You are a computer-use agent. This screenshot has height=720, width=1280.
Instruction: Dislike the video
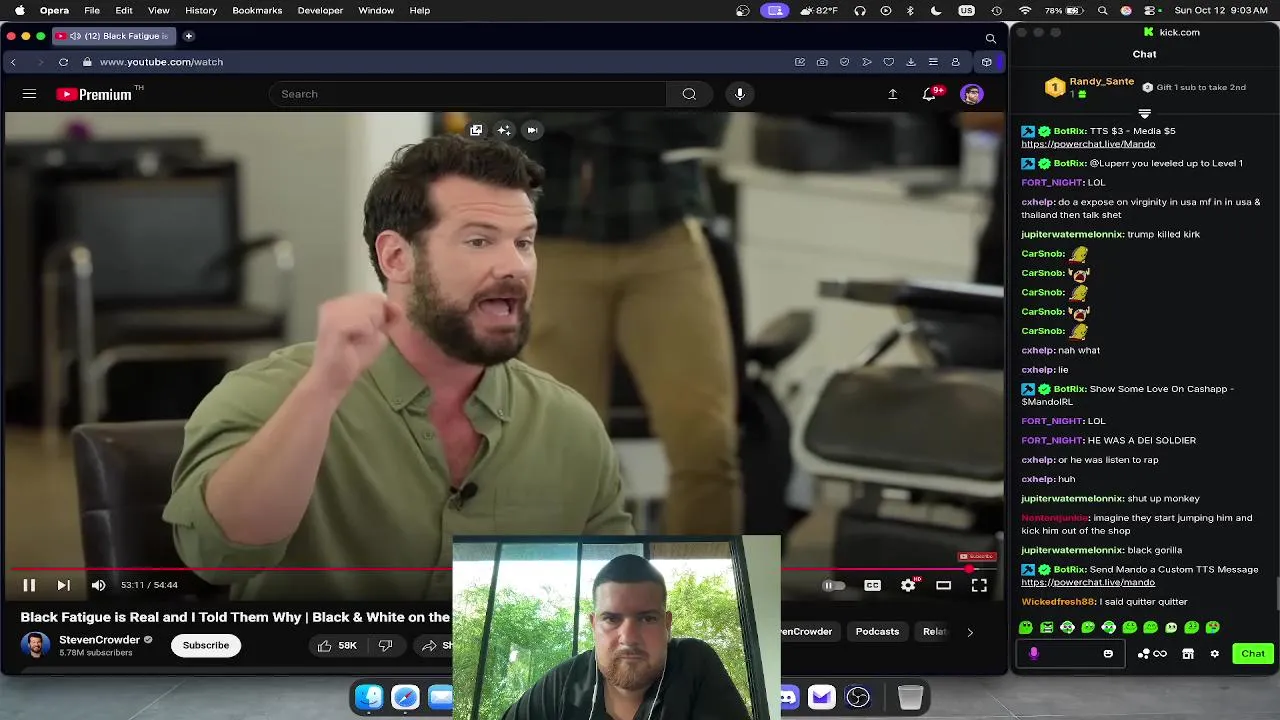pyautogui.click(x=386, y=645)
